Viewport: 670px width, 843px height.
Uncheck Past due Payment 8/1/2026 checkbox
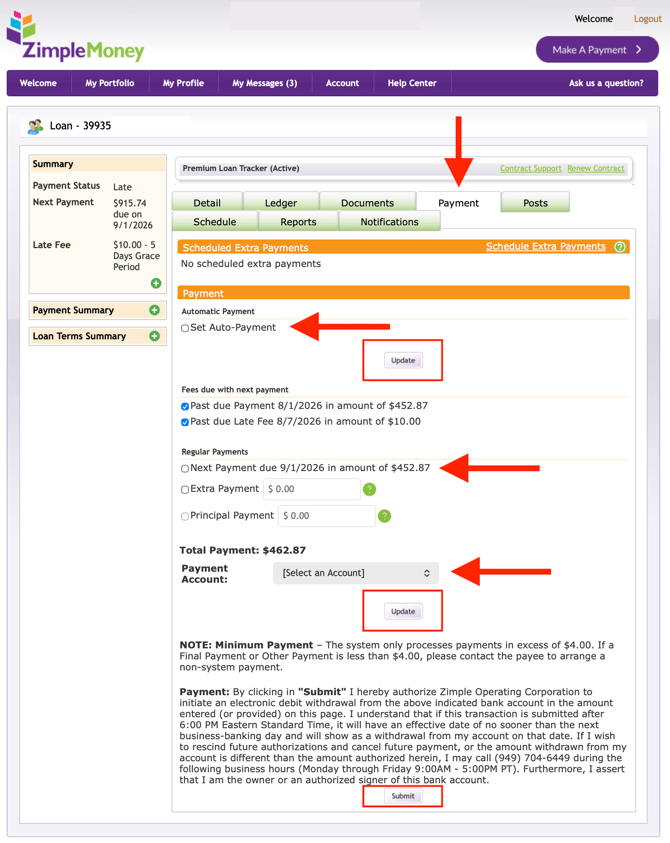tap(185, 406)
